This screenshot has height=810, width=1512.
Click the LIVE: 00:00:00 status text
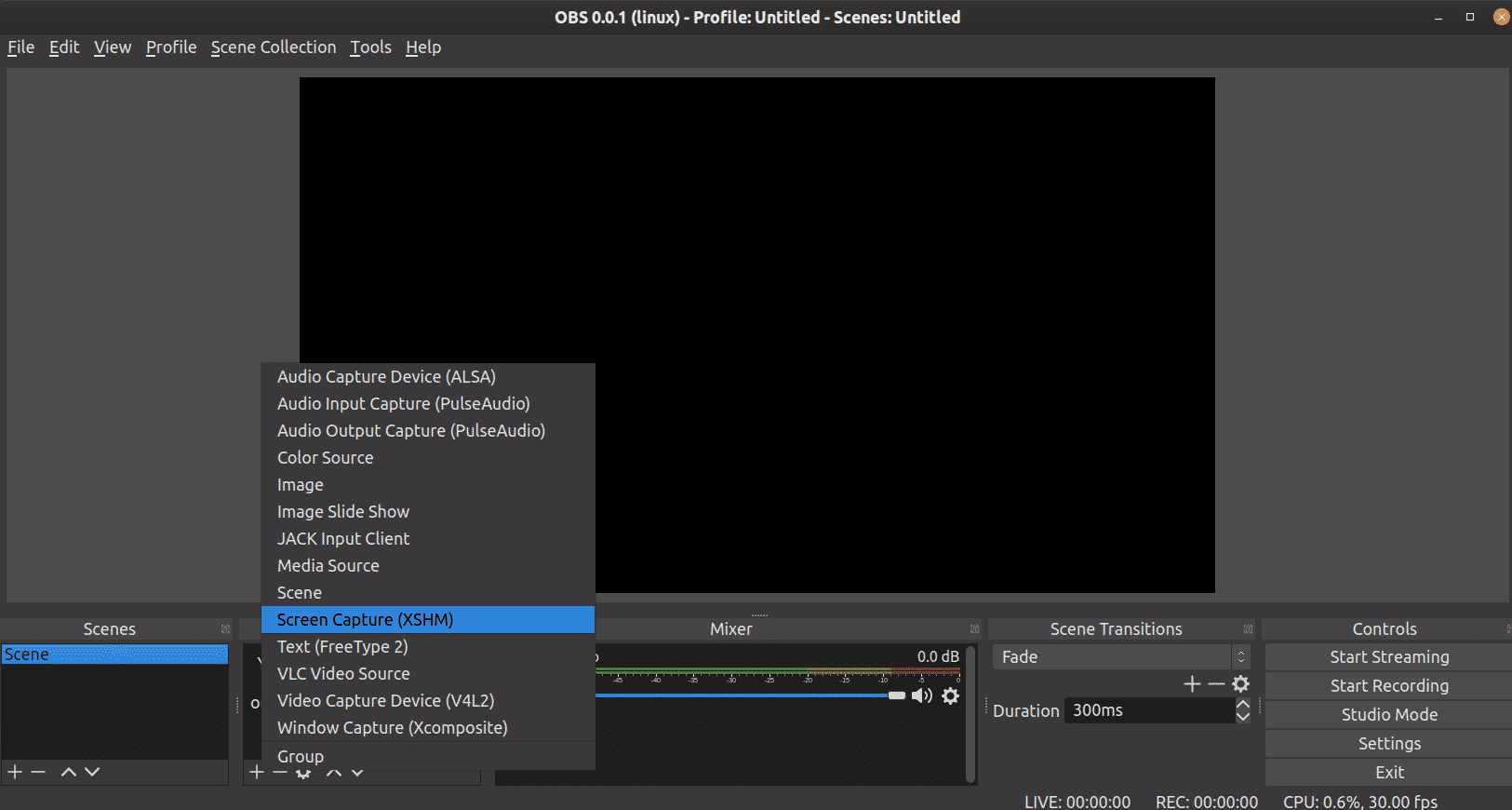click(x=1077, y=802)
